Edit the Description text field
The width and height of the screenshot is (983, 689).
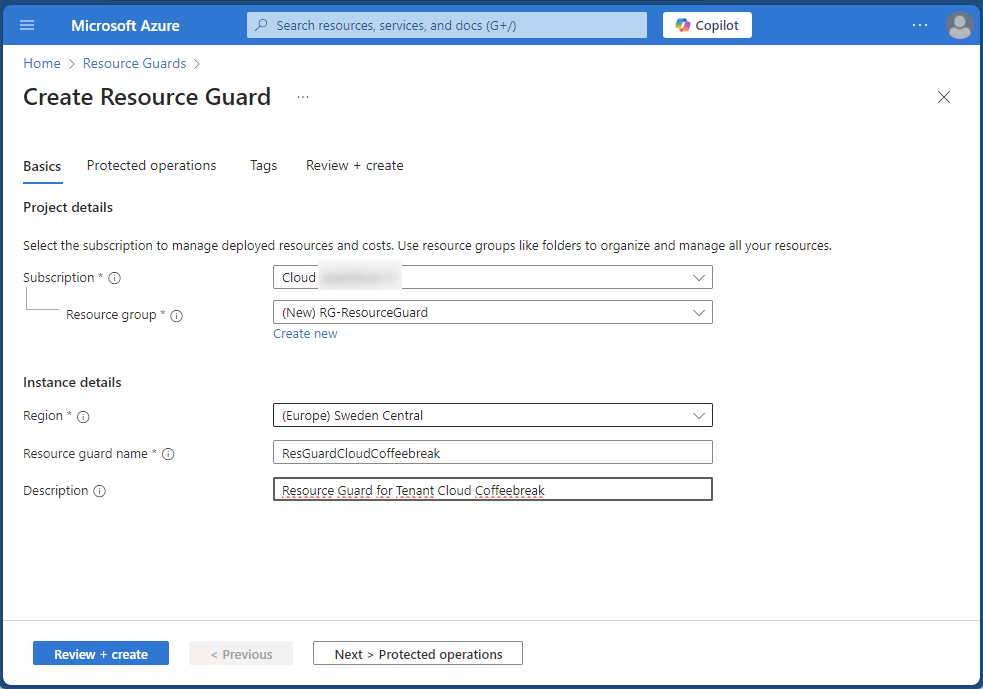pyautogui.click(x=493, y=489)
